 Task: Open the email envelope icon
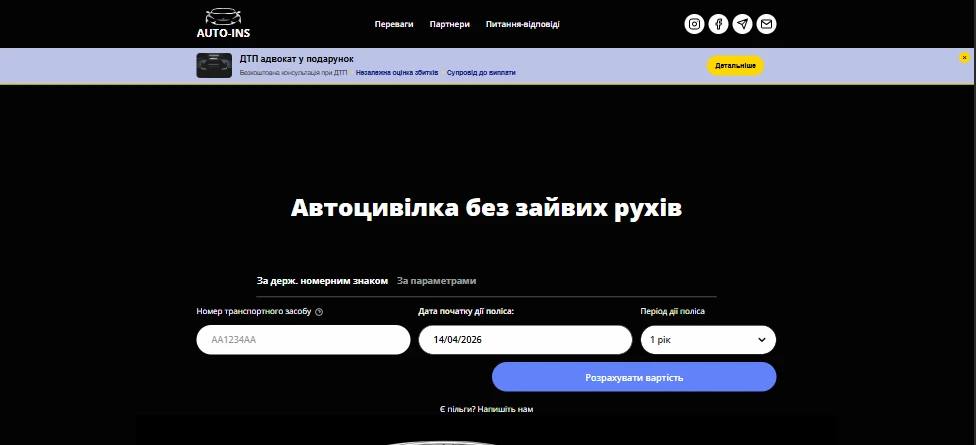[x=766, y=24]
